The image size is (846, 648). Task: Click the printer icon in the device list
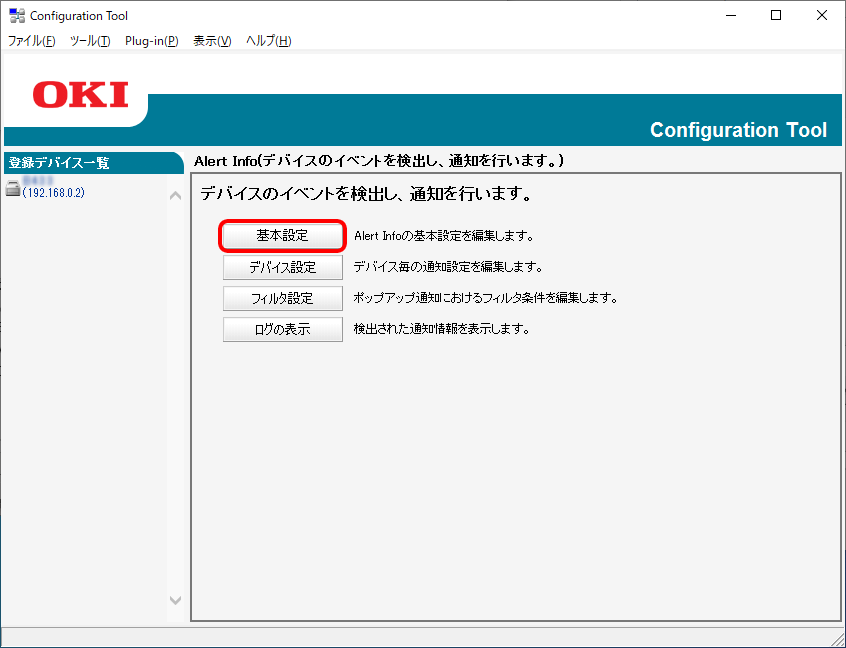click(x=13, y=190)
